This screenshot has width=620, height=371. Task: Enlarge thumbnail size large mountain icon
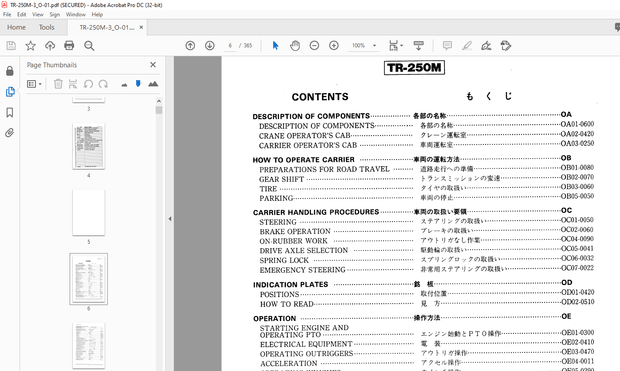153,84
